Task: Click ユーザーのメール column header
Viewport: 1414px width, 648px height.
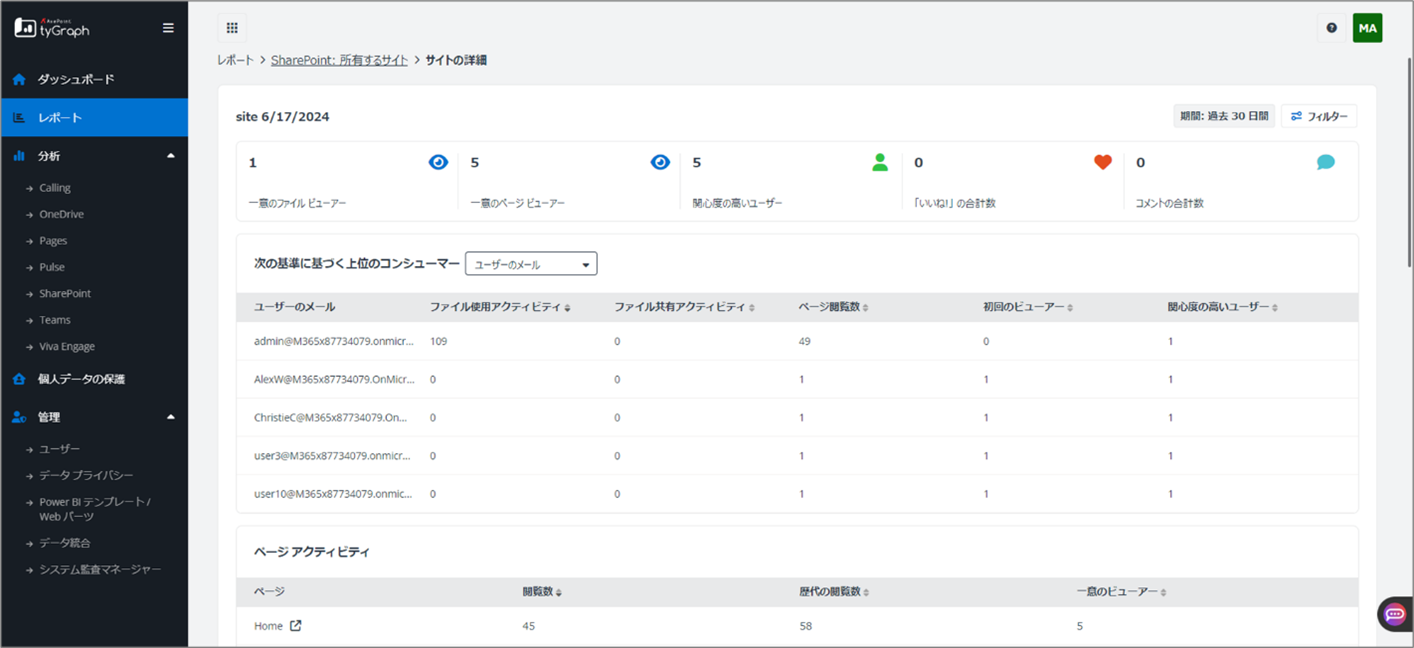Action: pyautogui.click(x=294, y=307)
